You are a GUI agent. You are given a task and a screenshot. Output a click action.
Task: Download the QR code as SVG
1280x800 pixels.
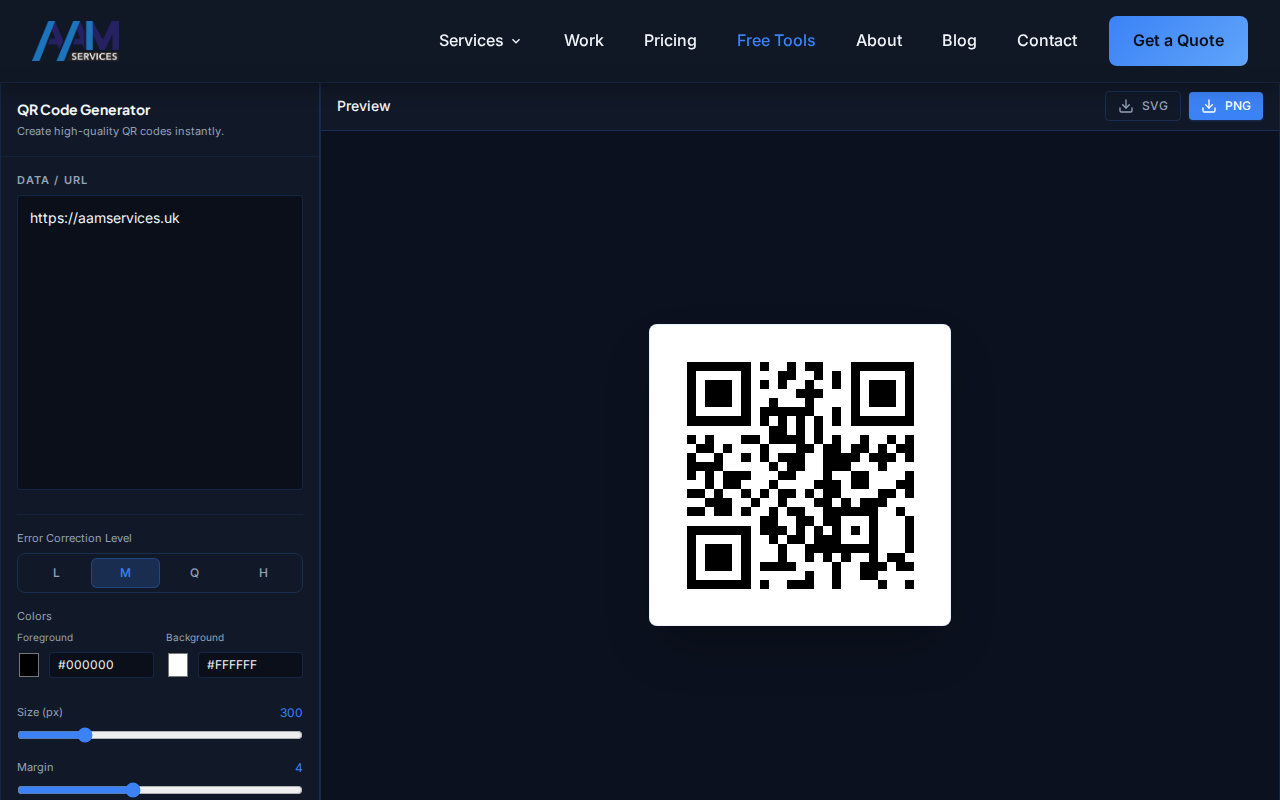(1143, 106)
